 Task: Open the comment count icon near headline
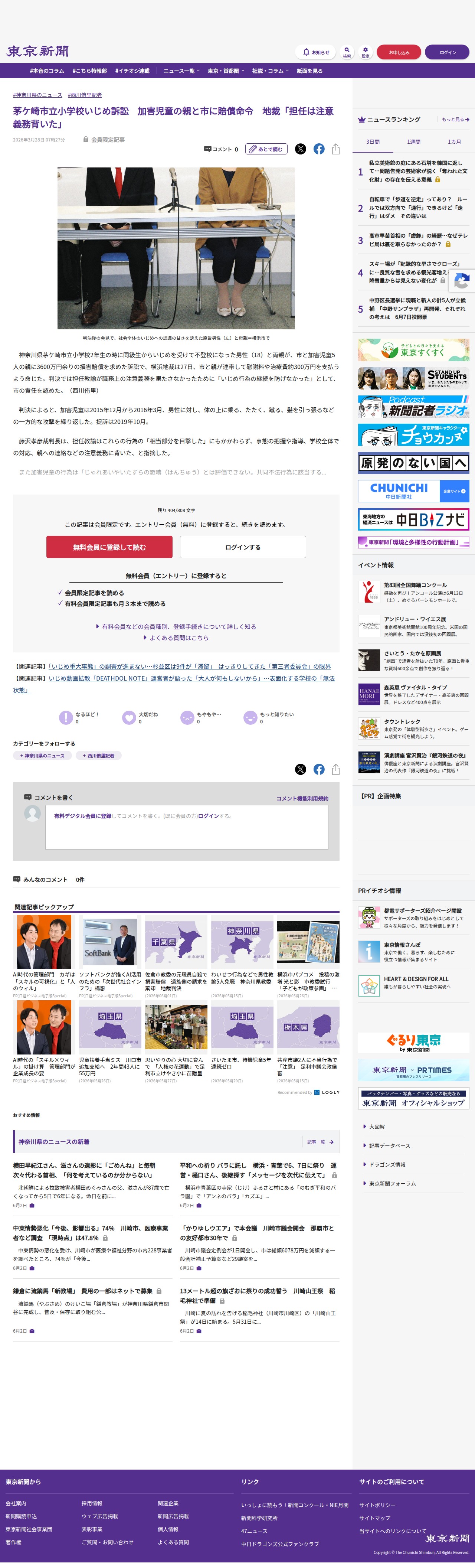coord(207,149)
